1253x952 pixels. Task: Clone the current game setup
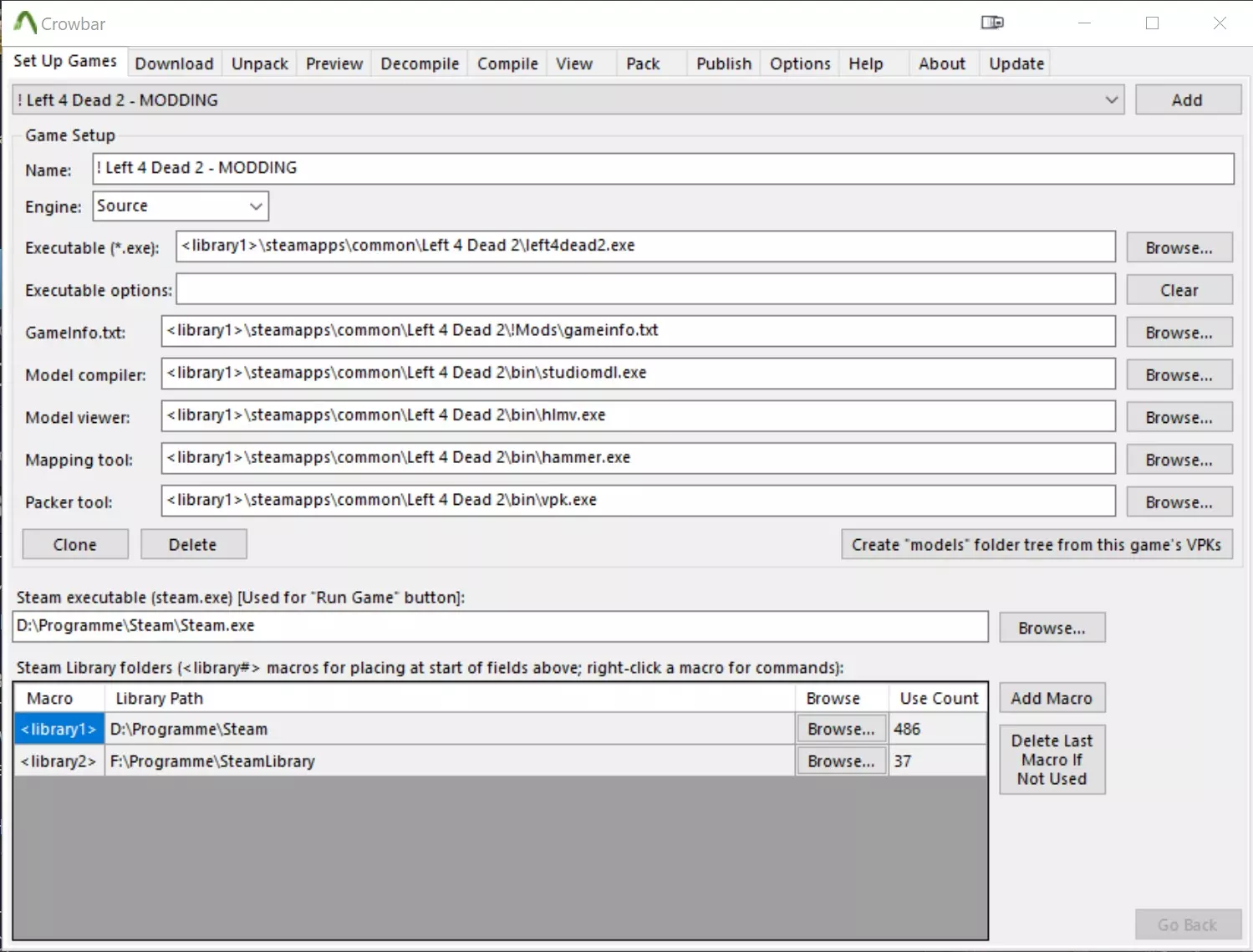[x=75, y=544]
